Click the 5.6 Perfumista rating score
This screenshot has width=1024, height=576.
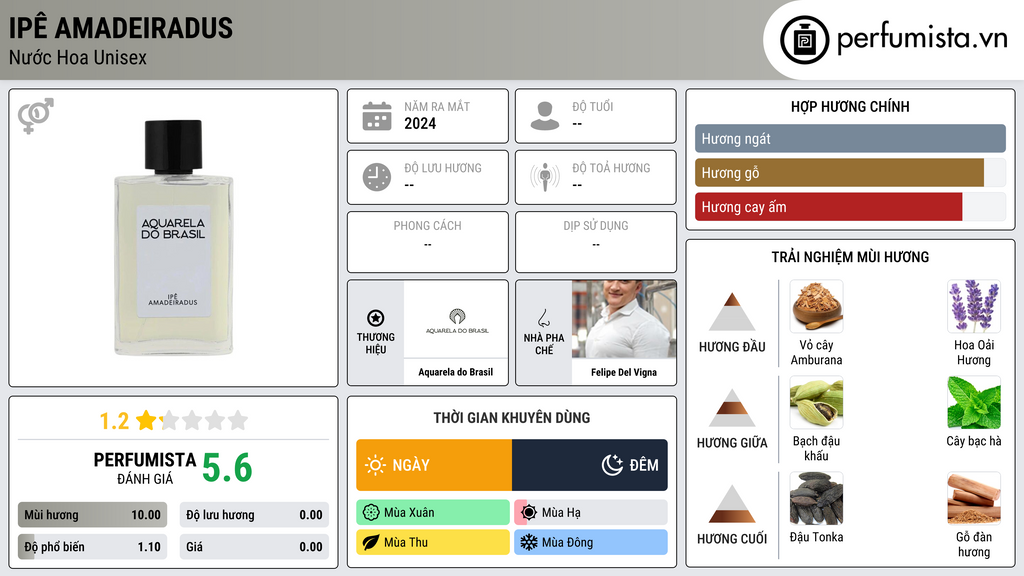[227, 468]
